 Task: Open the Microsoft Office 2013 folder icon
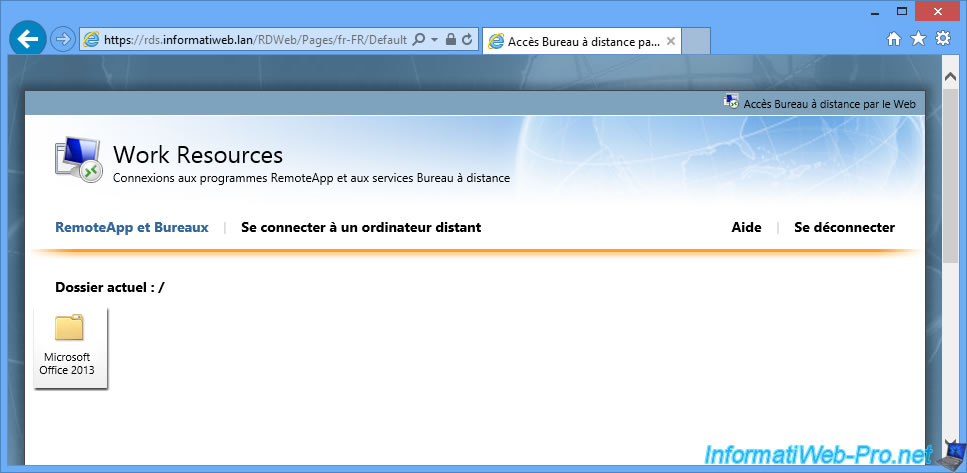[69, 327]
